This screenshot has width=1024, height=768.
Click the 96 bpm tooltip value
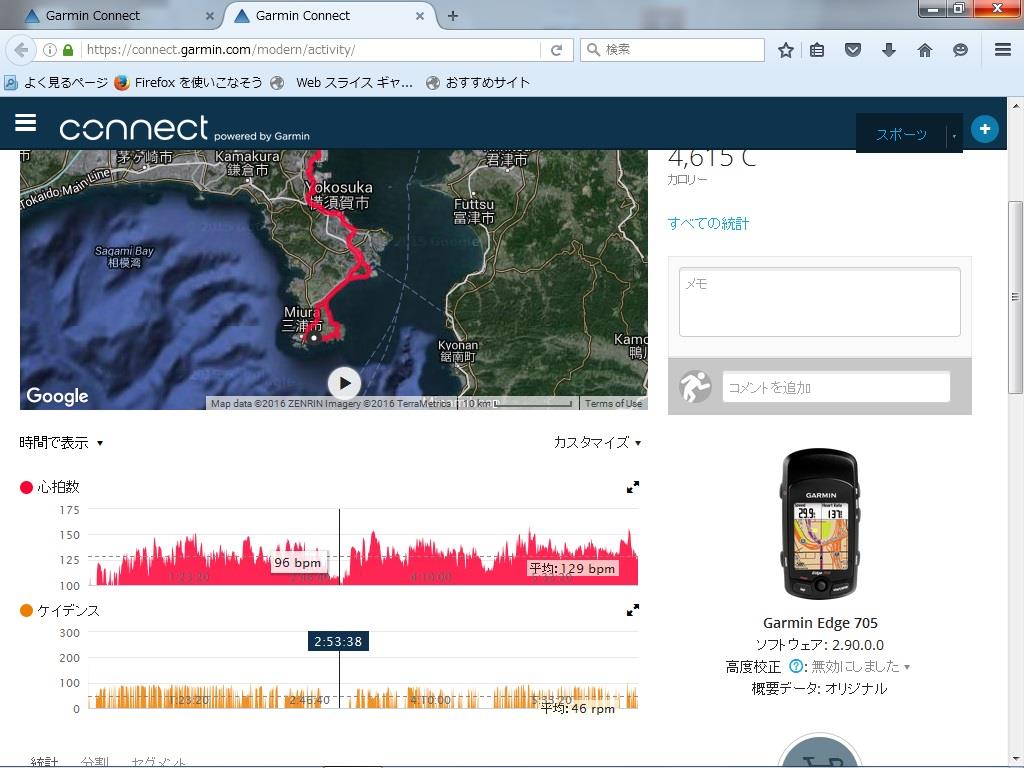click(x=297, y=562)
